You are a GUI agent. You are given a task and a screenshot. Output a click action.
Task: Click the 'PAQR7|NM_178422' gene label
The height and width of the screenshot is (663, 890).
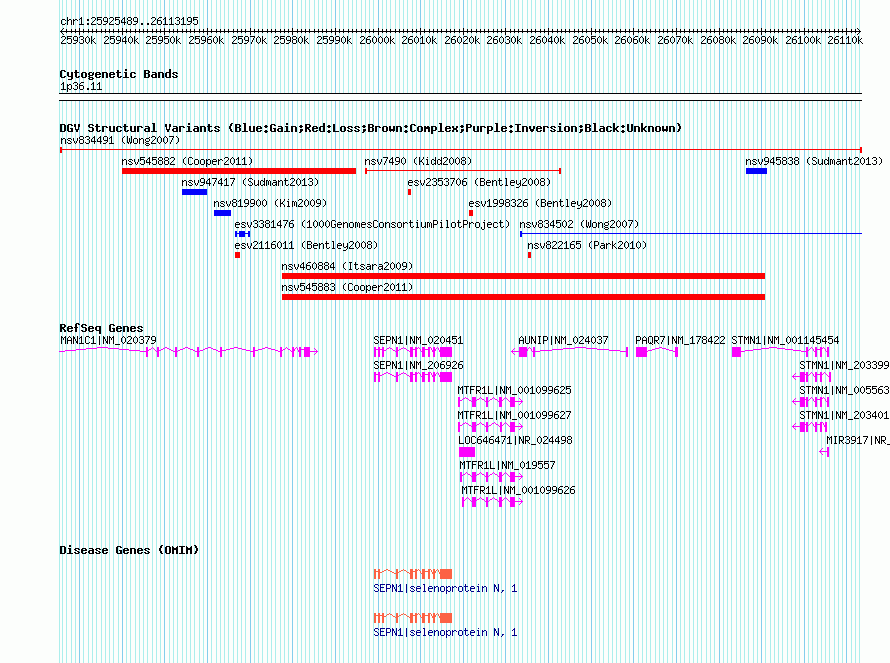click(680, 340)
